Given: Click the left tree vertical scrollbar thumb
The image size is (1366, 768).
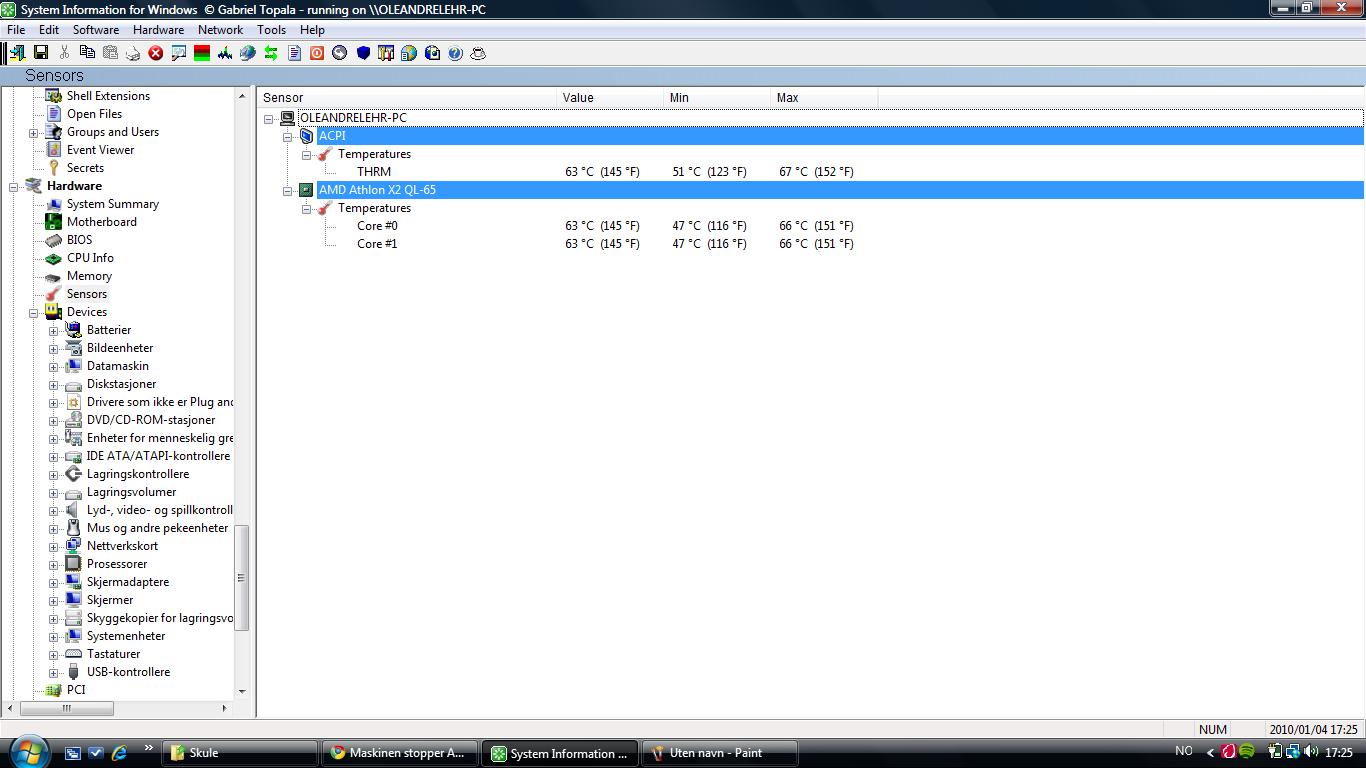Looking at the screenshot, I should (241, 577).
